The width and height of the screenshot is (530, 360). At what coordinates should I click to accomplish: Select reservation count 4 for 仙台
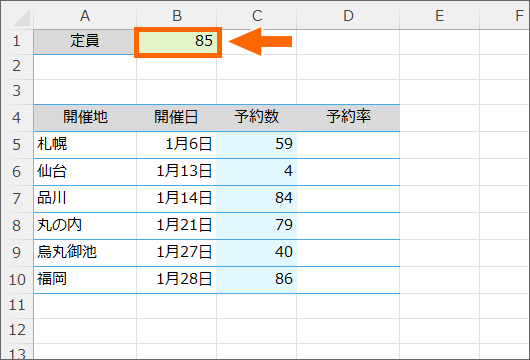pos(257,172)
